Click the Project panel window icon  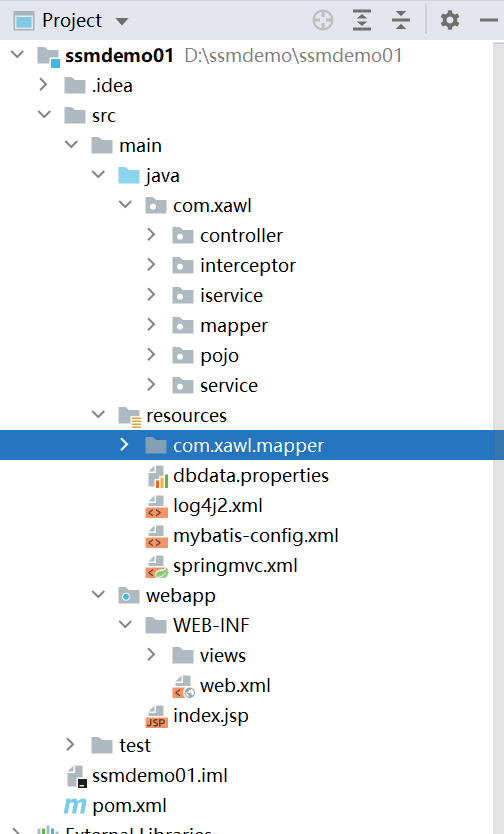point(24,21)
